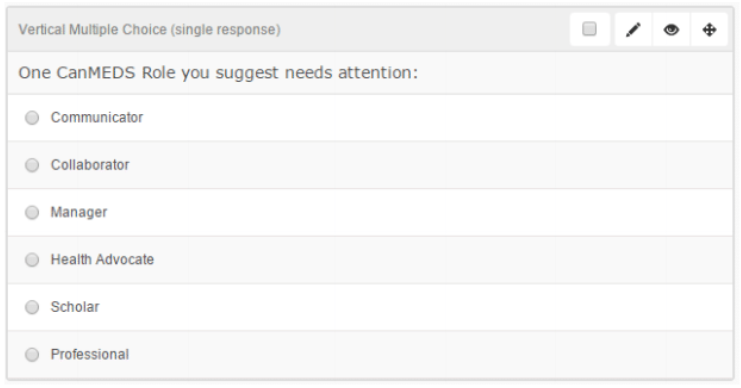Mark the Scholar radio button
Screen dimensions: 741x388
pyautogui.click(x=32, y=307)
